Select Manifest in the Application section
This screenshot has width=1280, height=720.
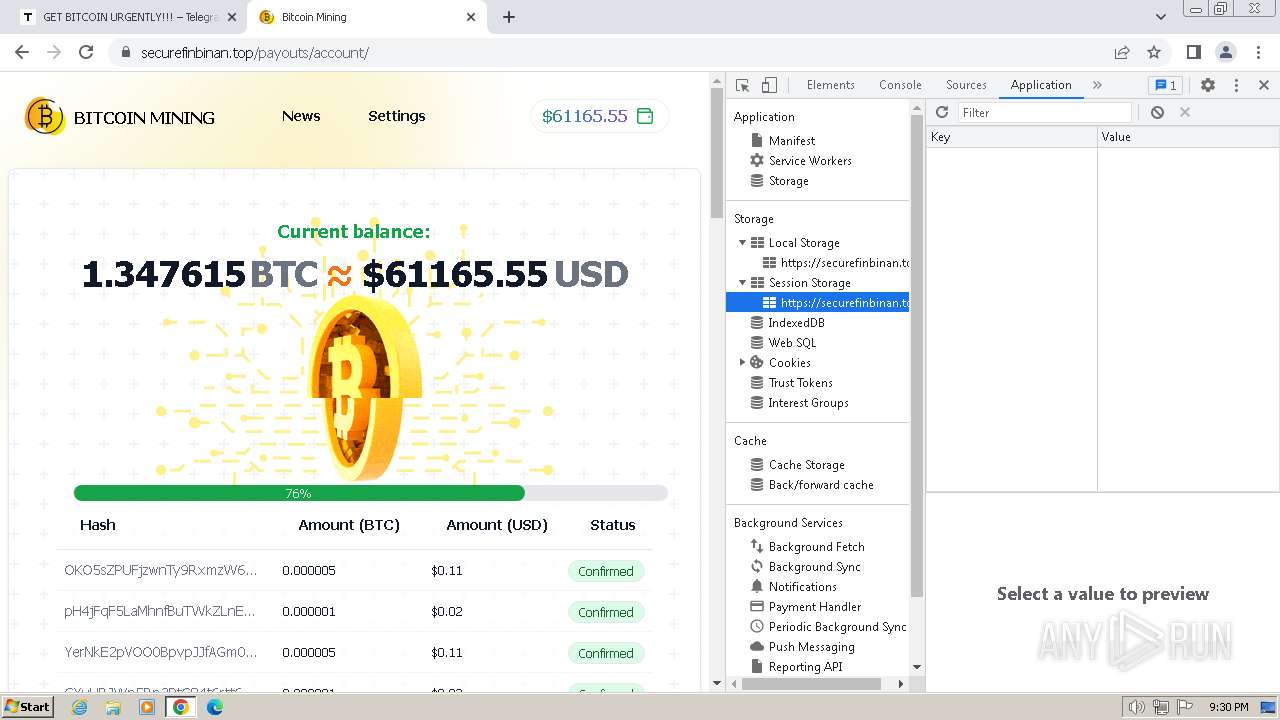(791, 141)
